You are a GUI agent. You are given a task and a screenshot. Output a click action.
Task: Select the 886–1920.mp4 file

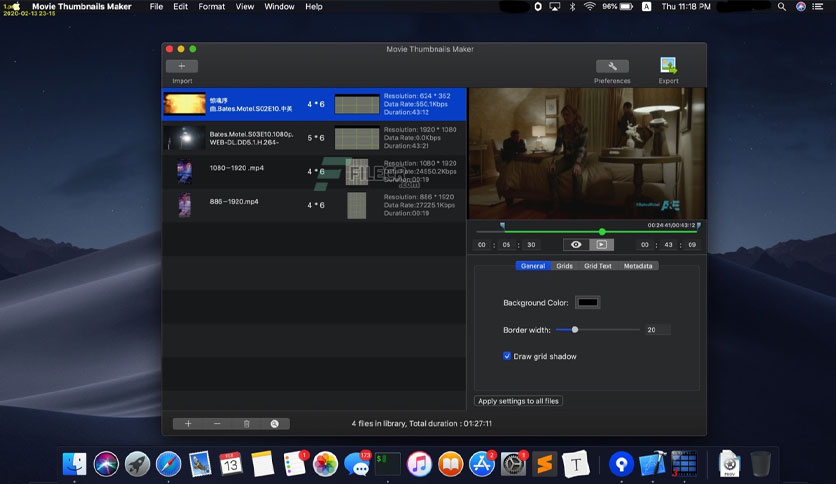314,205
